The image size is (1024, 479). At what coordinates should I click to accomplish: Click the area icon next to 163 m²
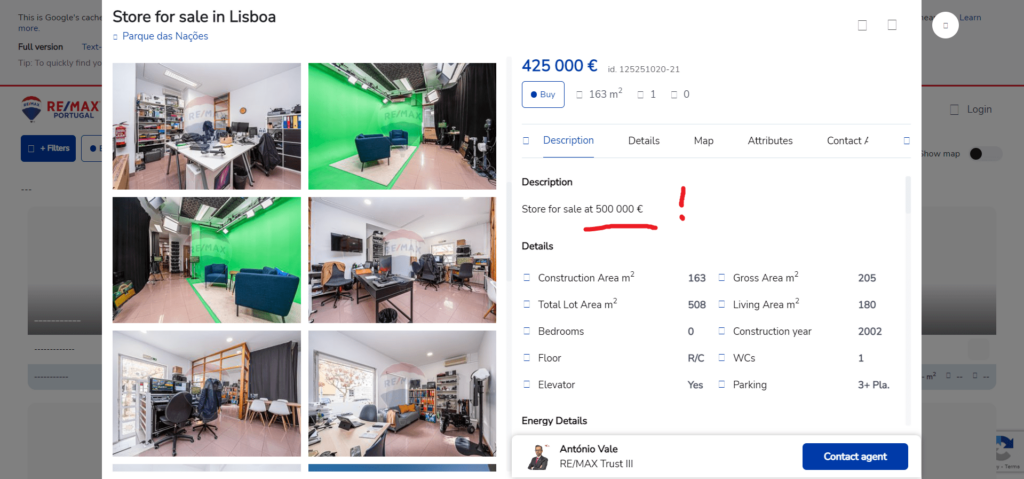579,94
